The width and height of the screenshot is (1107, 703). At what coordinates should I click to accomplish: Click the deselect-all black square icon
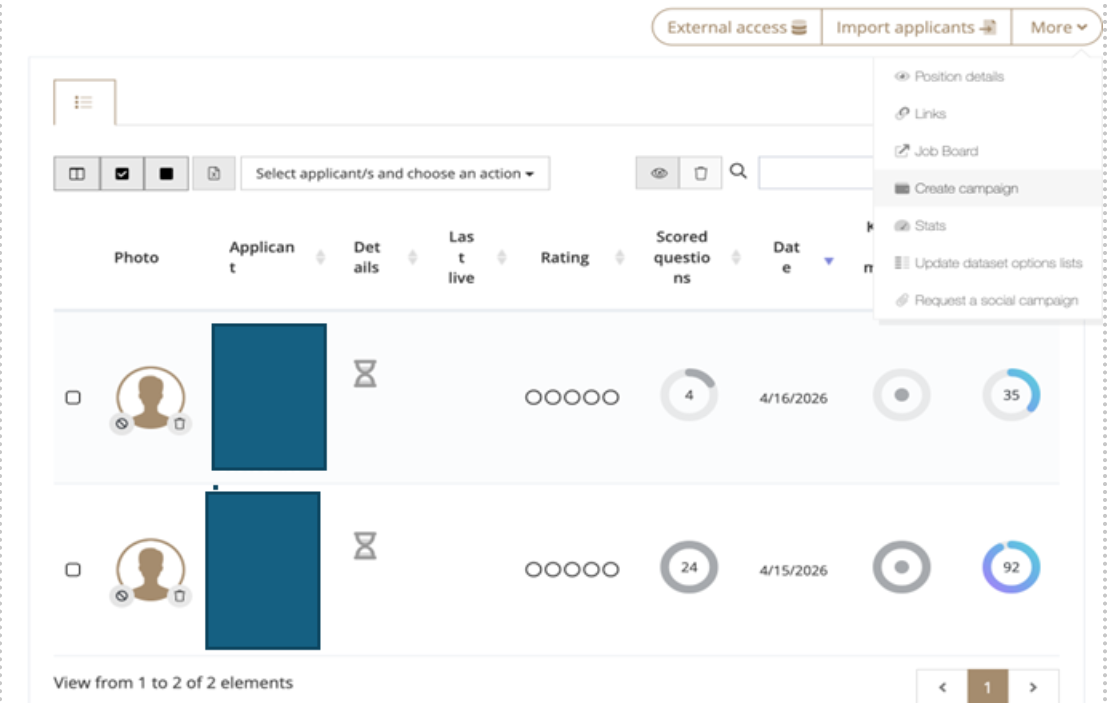[x=166, y=174]
